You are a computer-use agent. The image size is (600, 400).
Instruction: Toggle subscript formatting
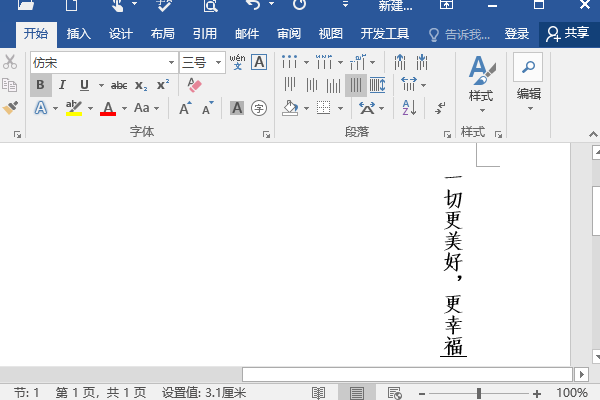[141, 85]
